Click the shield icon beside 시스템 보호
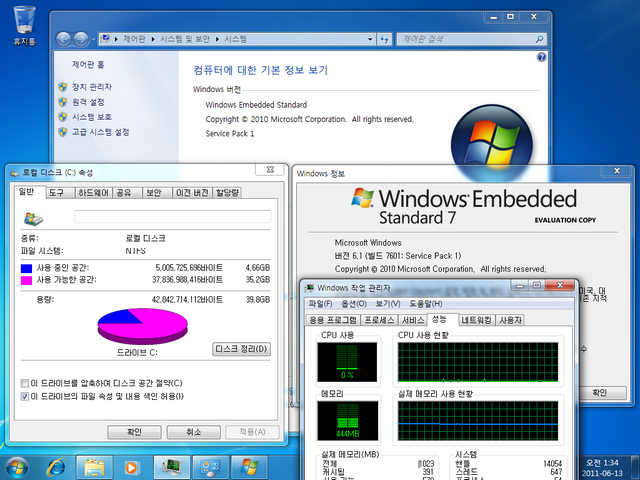The image size is (640, 480). tap(62, 117)
